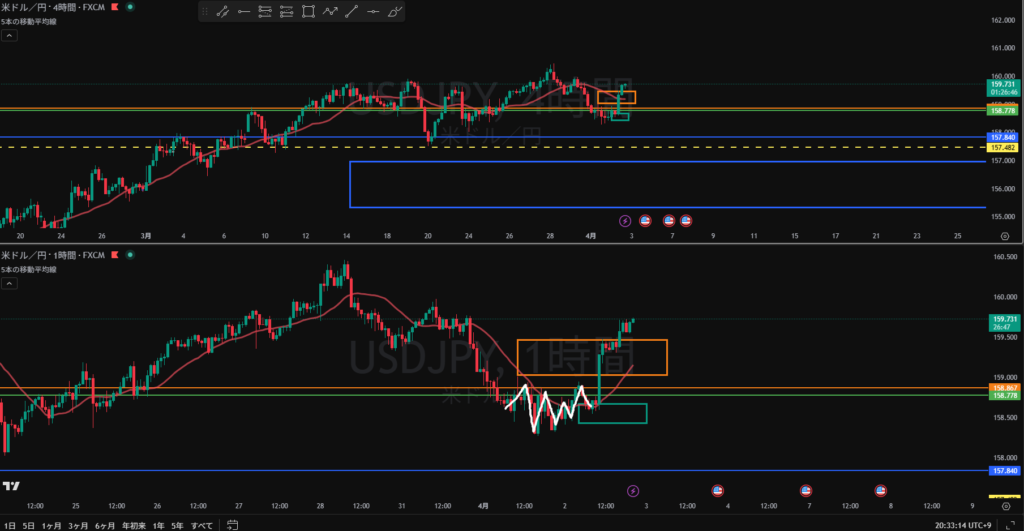Select the horizontal ray tool in toolbar
Screen dimensions: 1024x531
[243, 13]
